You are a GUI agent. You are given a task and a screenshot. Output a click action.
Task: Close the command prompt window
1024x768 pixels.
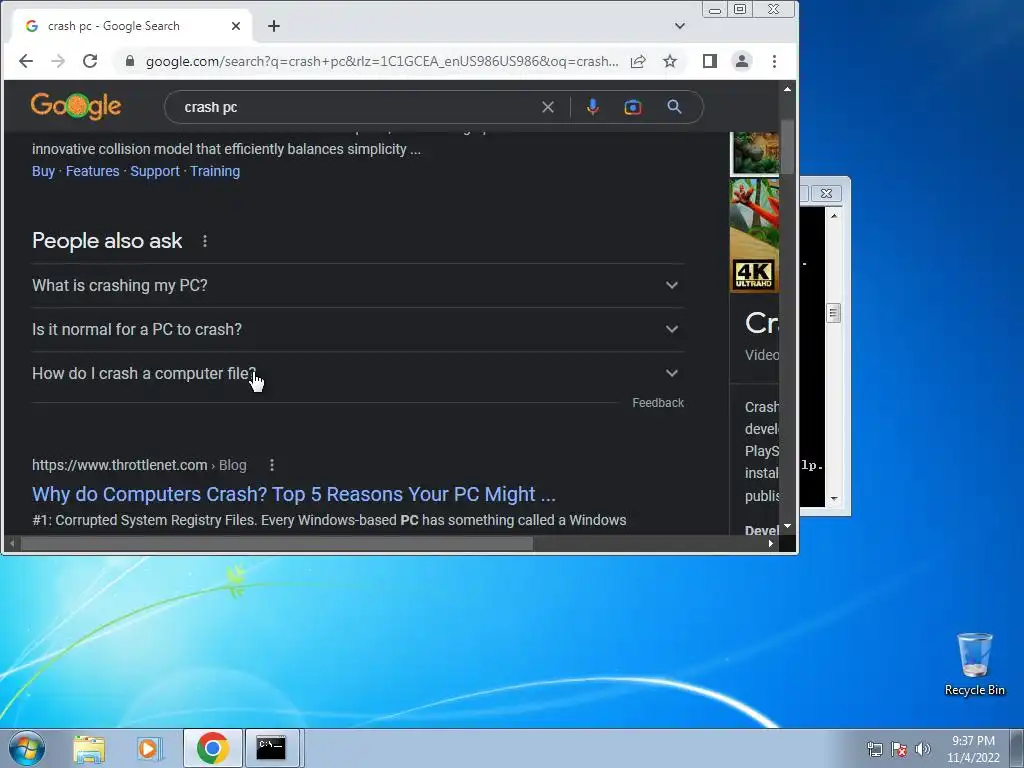[x=826, y=193]
